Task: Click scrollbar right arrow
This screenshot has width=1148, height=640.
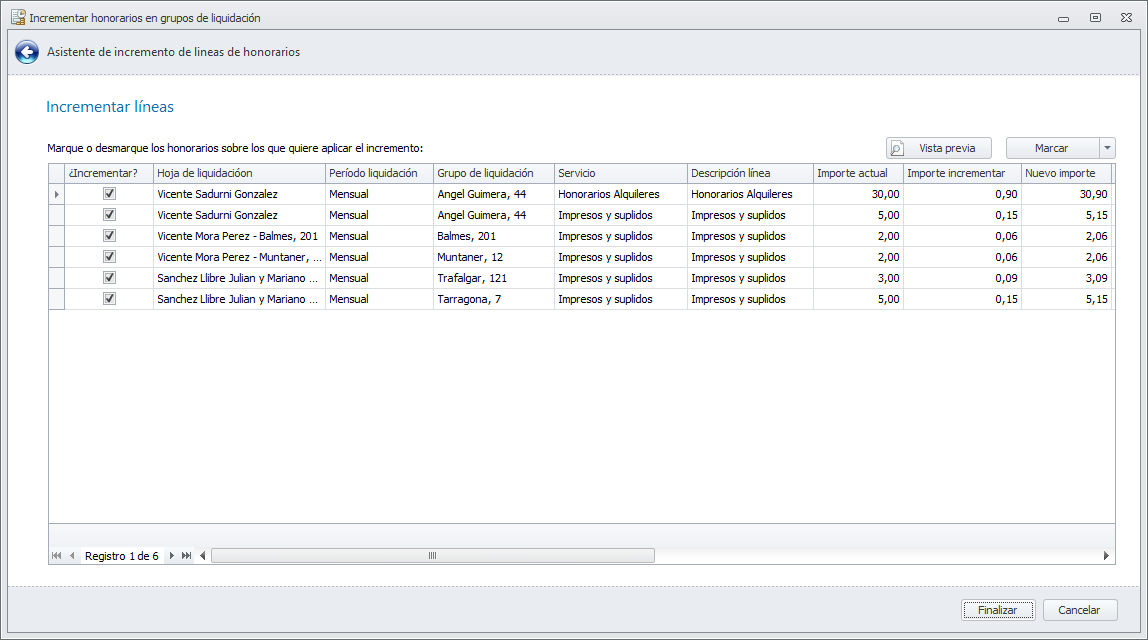Action: pos(1106,556)
